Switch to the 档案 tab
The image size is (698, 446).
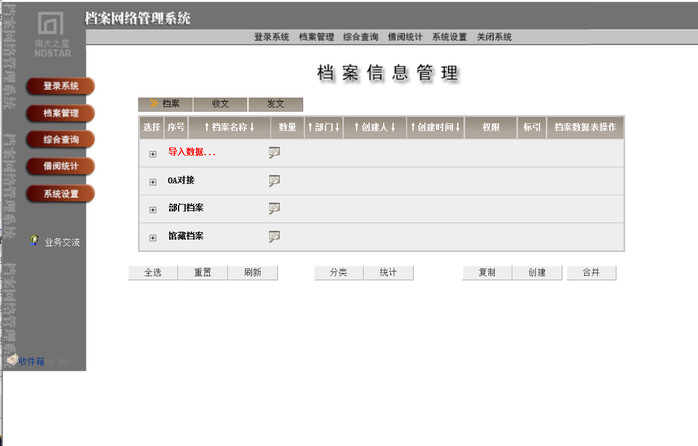165,104
